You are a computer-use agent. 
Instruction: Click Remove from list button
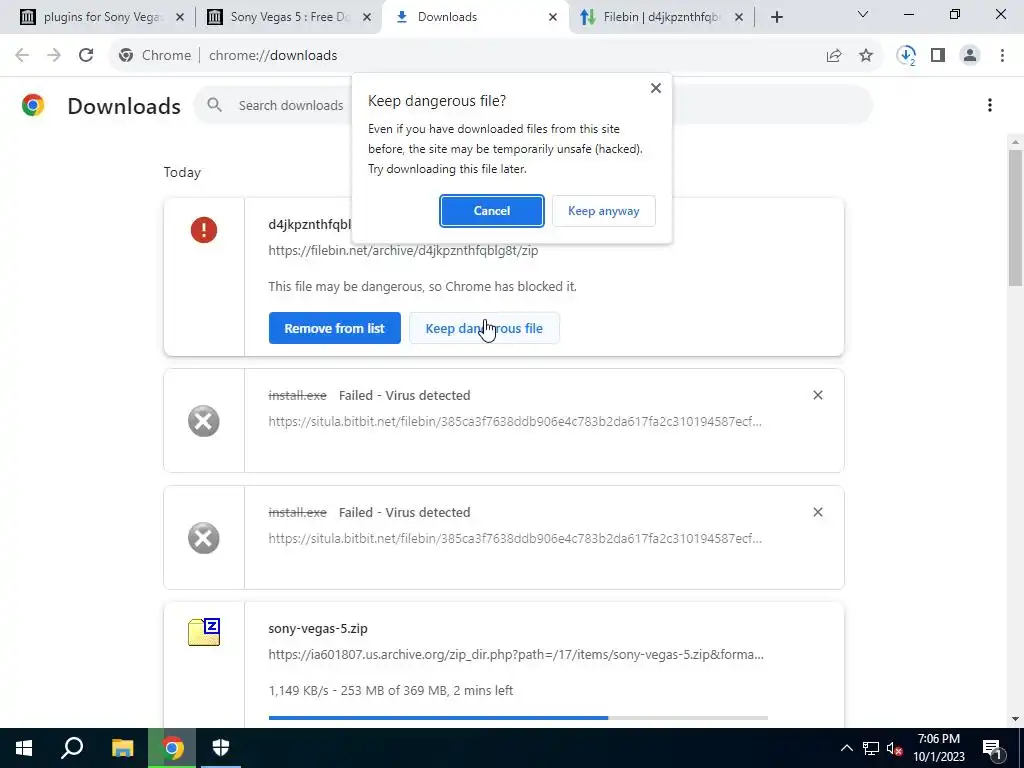[x=334, y=328]
